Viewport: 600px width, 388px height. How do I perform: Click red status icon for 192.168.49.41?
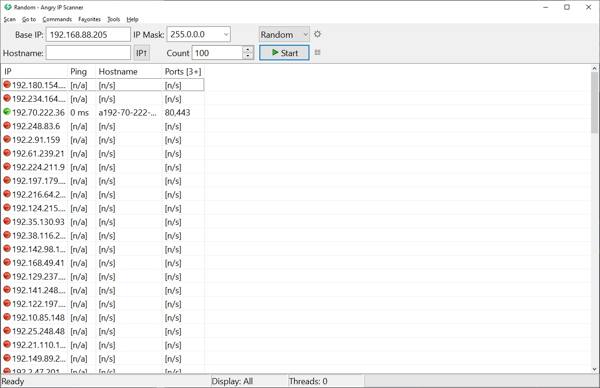coord(7,262)
